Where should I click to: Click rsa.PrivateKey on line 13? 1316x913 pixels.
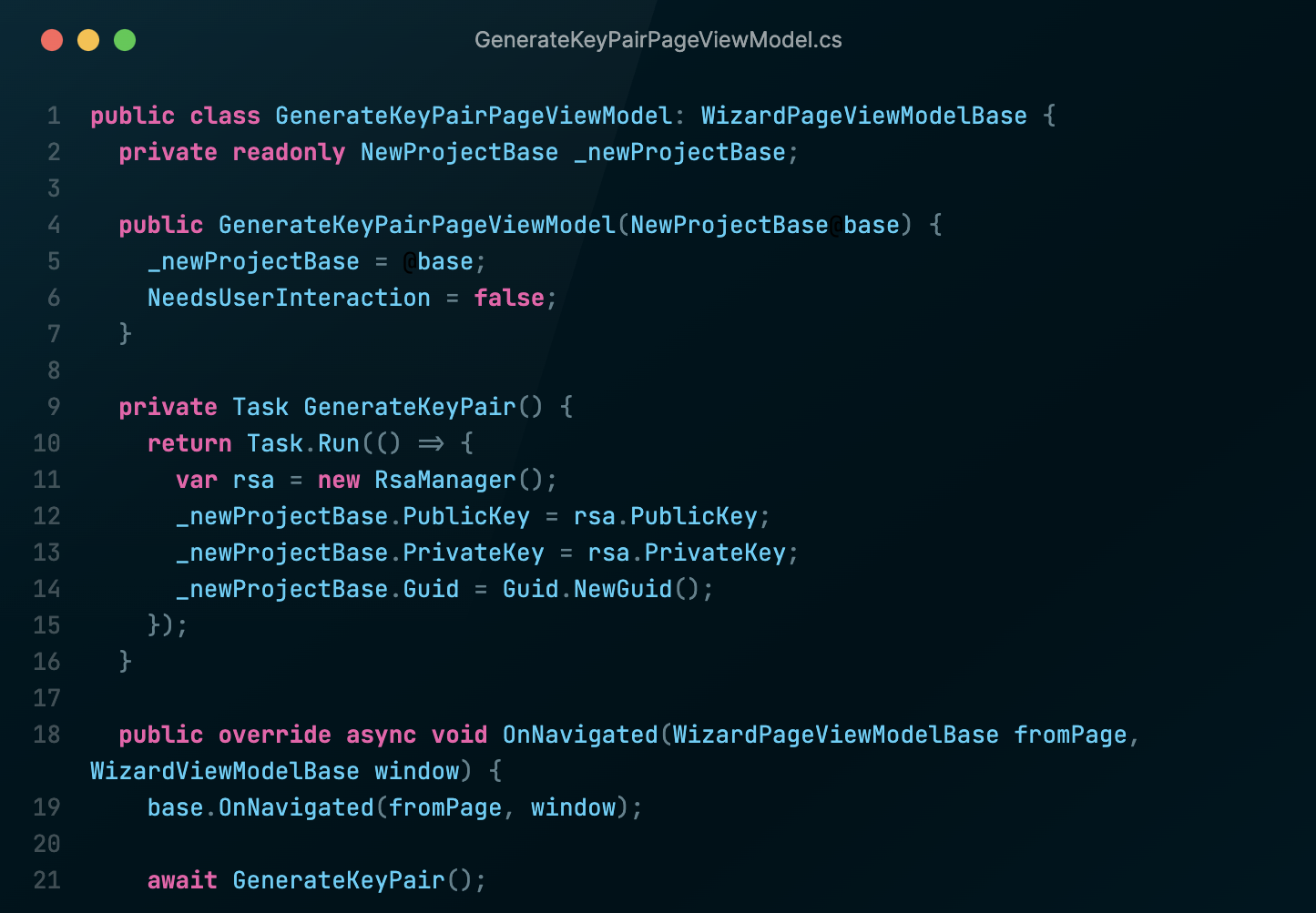687,553
